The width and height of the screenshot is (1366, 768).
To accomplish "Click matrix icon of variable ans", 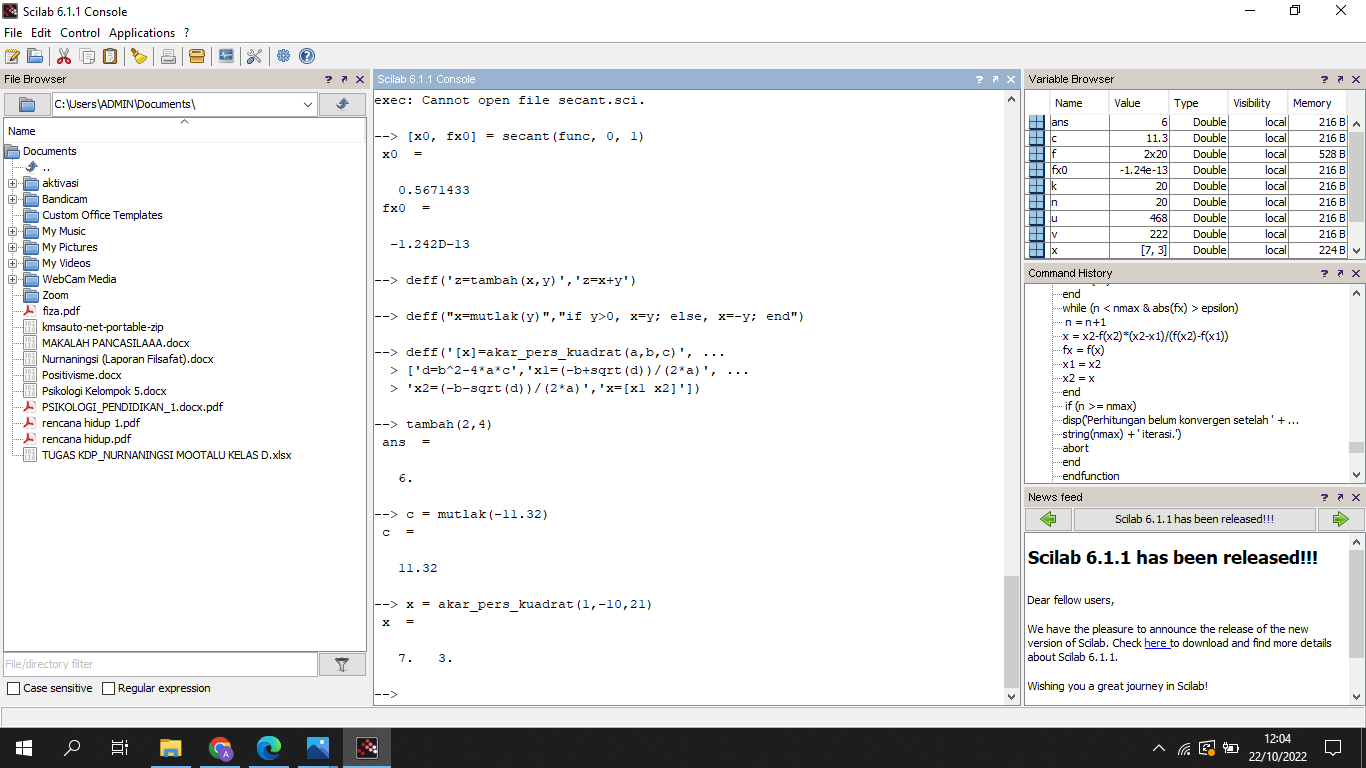I will 1037,122.
